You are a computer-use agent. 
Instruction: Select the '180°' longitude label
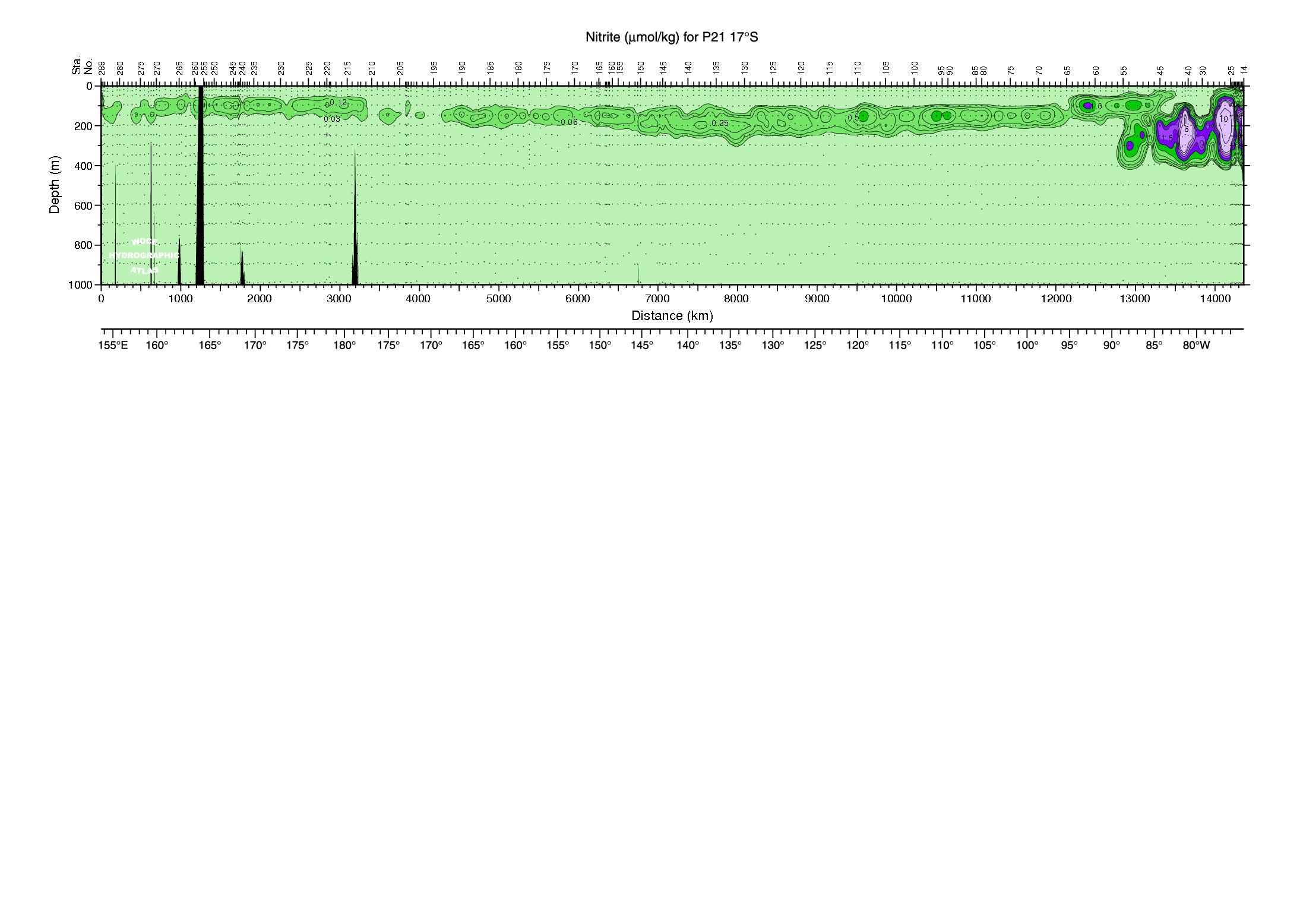click(344, 346)
